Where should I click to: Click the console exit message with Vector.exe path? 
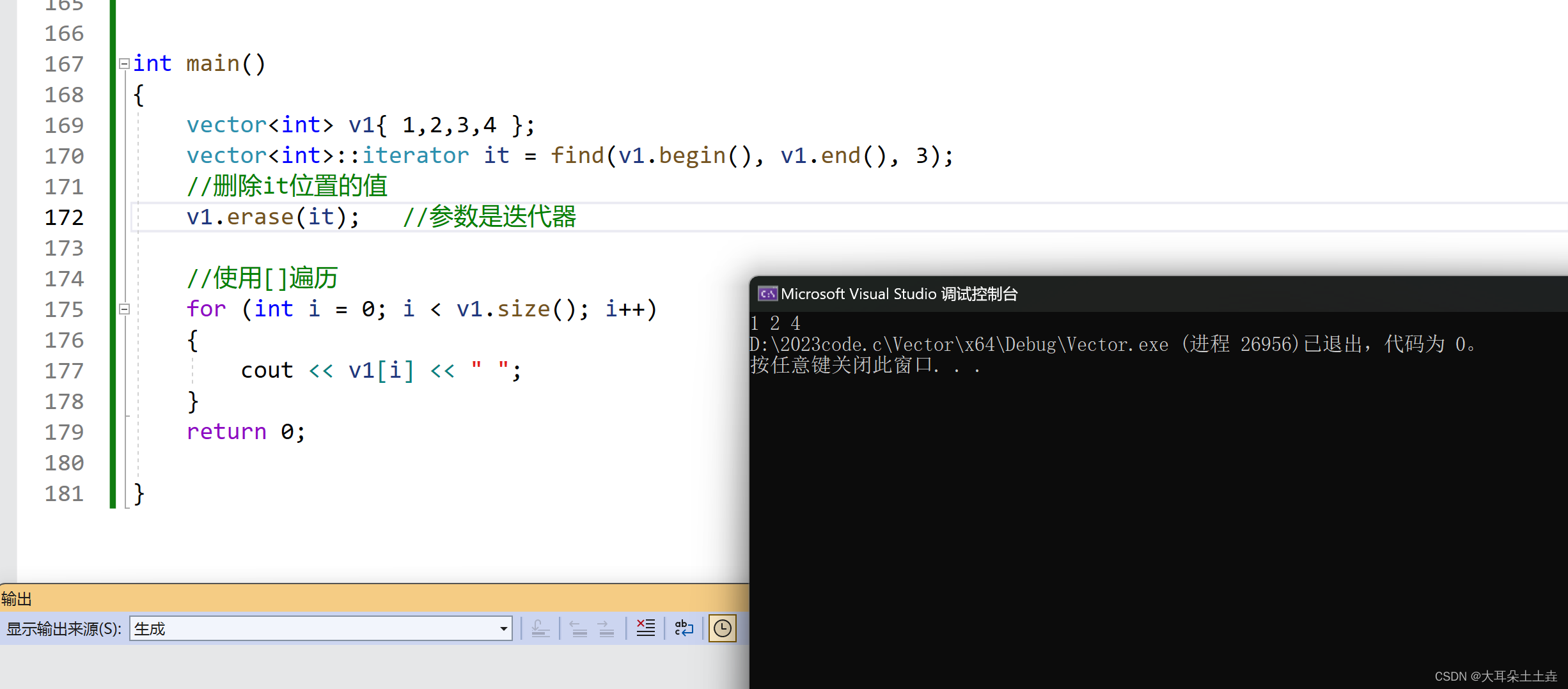point(1113,344)
